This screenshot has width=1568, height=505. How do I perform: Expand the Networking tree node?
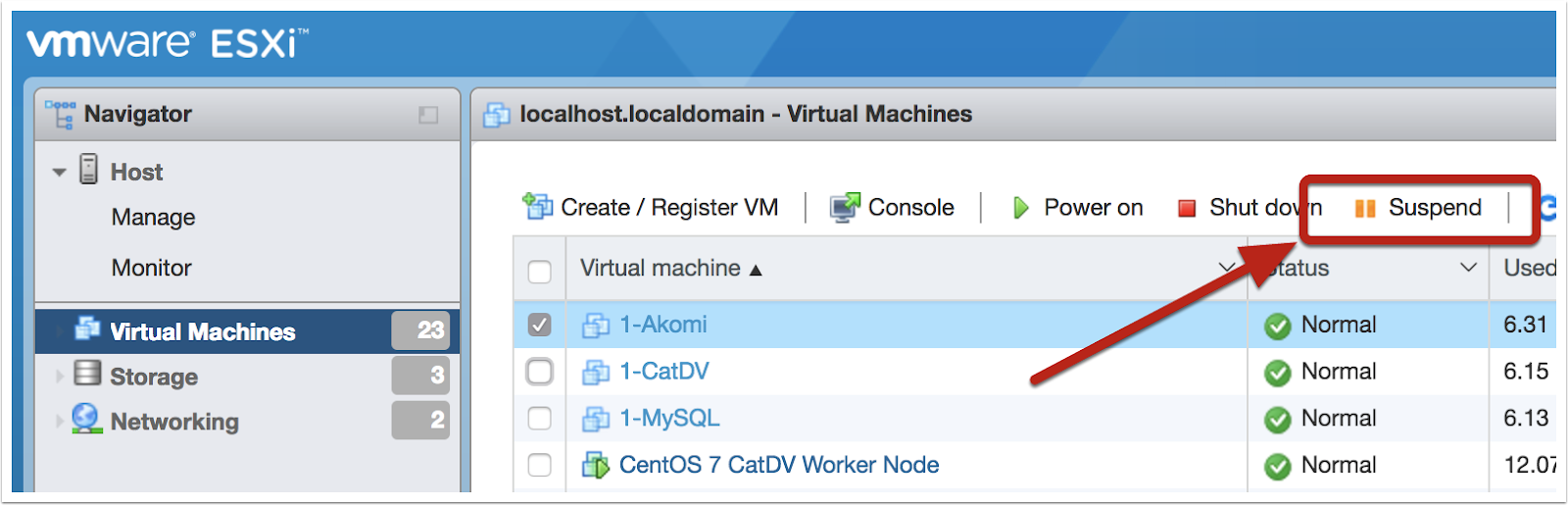tap(60, 421)
